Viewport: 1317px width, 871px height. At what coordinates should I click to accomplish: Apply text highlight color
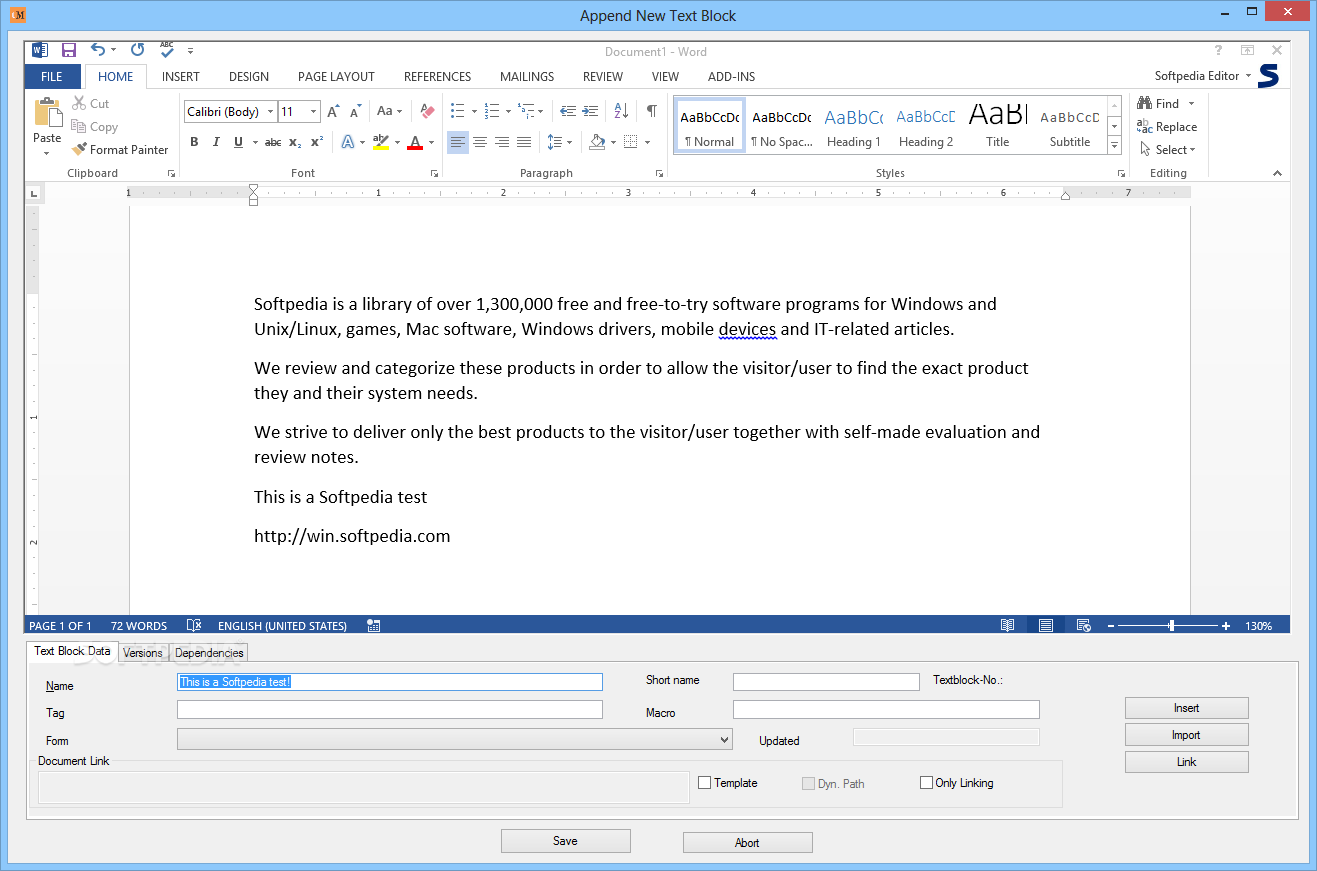[x=380, y=142]
